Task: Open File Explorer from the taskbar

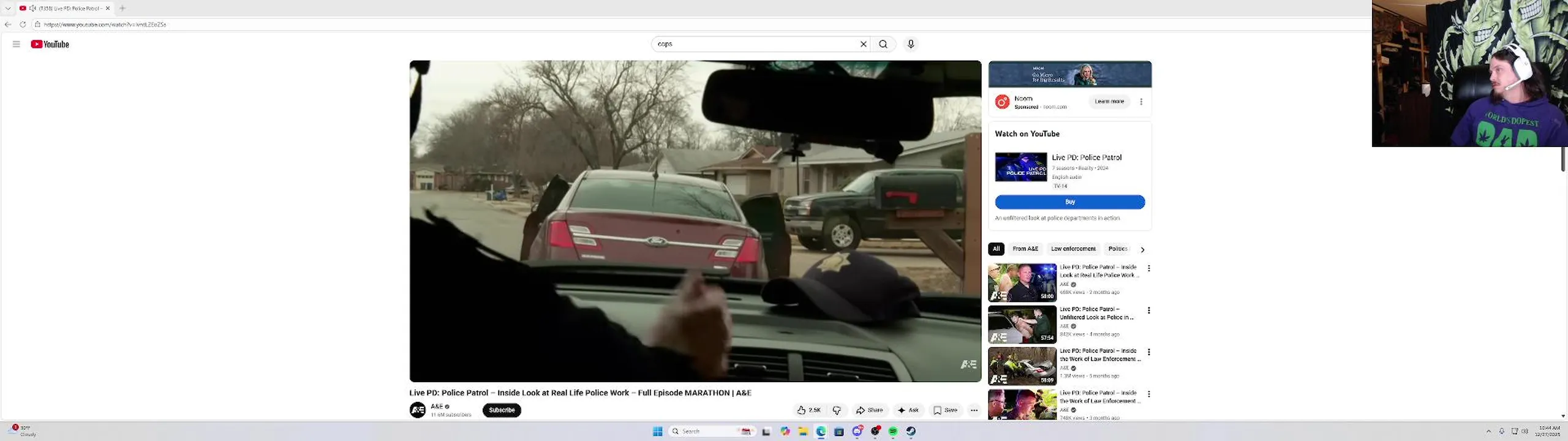Action: [x=803, y=431]
